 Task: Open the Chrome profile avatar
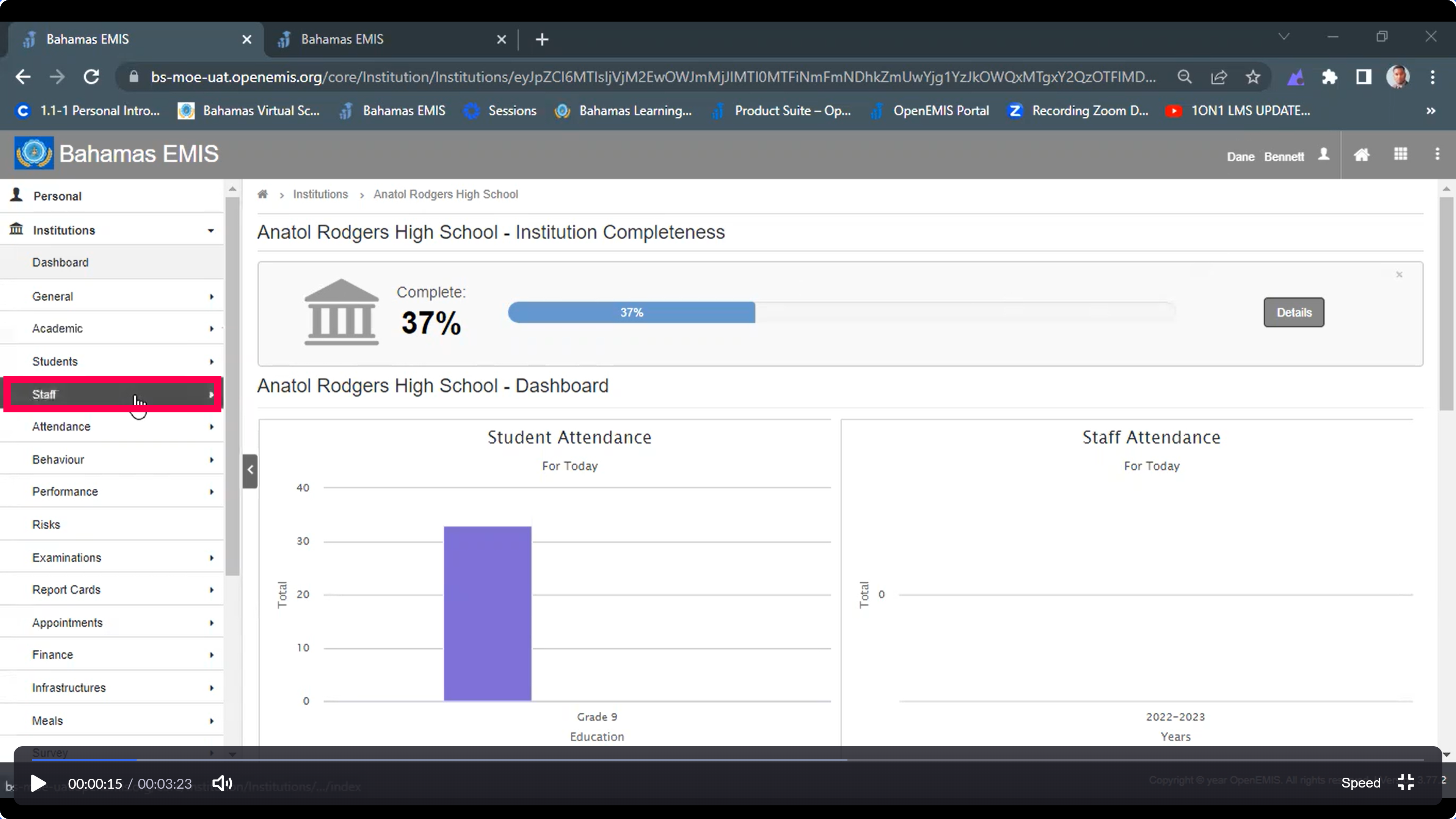tap(1398, 77)
